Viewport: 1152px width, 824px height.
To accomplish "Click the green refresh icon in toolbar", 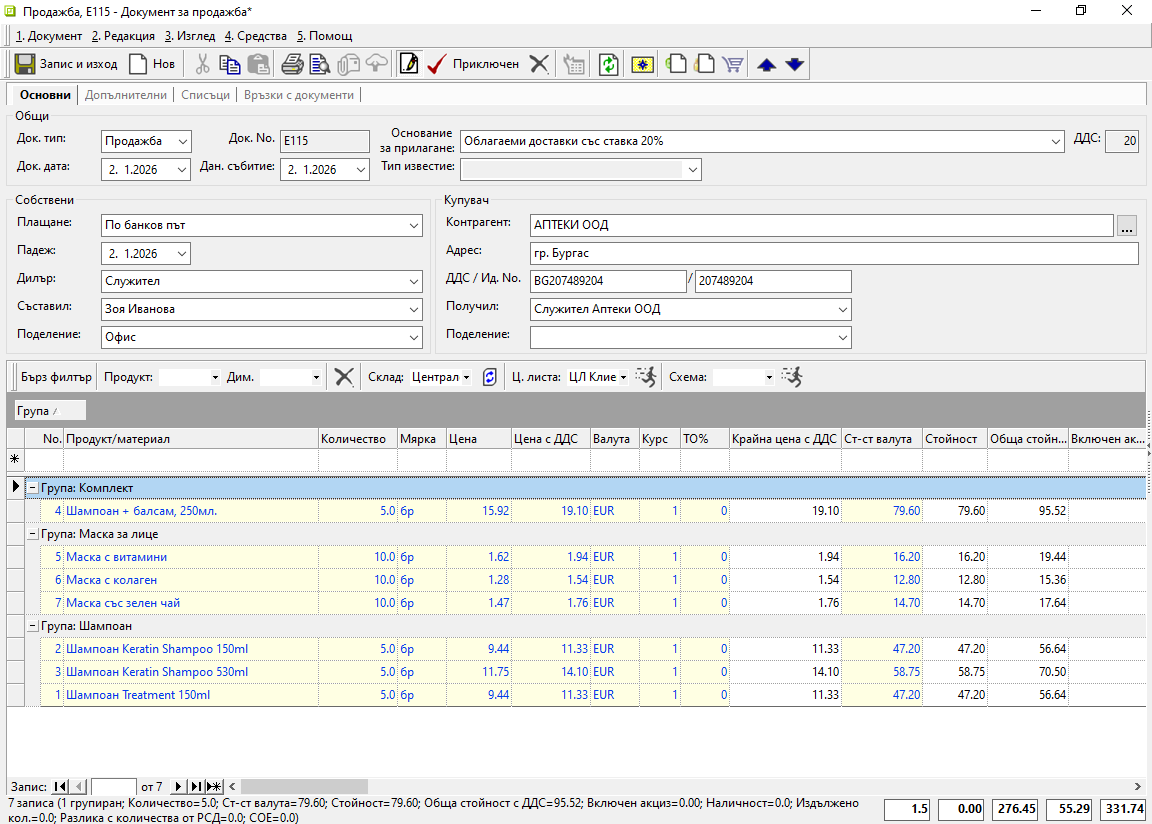I will coord(608,64).
